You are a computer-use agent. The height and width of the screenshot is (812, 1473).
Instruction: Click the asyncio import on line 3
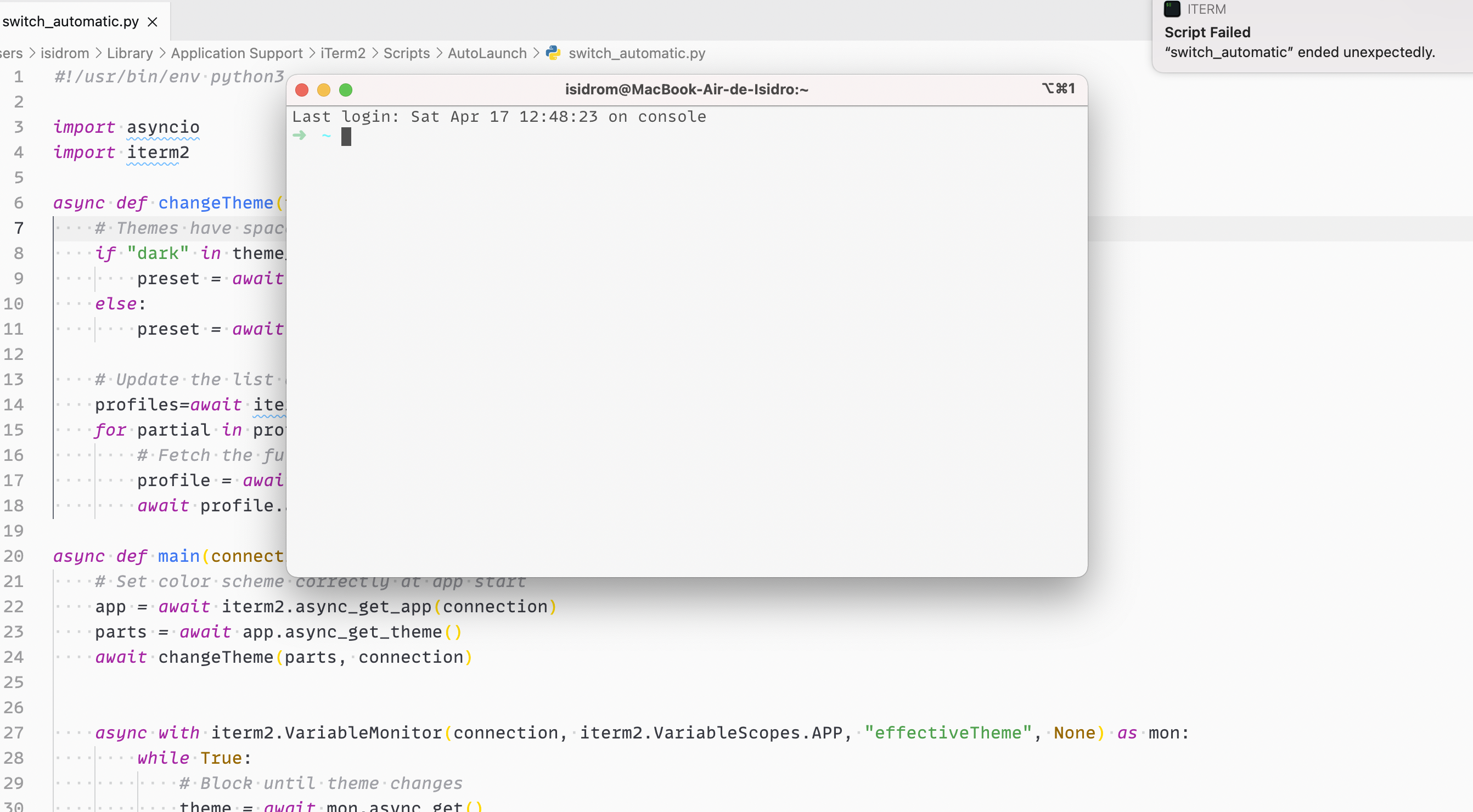(x=163, y=127)
